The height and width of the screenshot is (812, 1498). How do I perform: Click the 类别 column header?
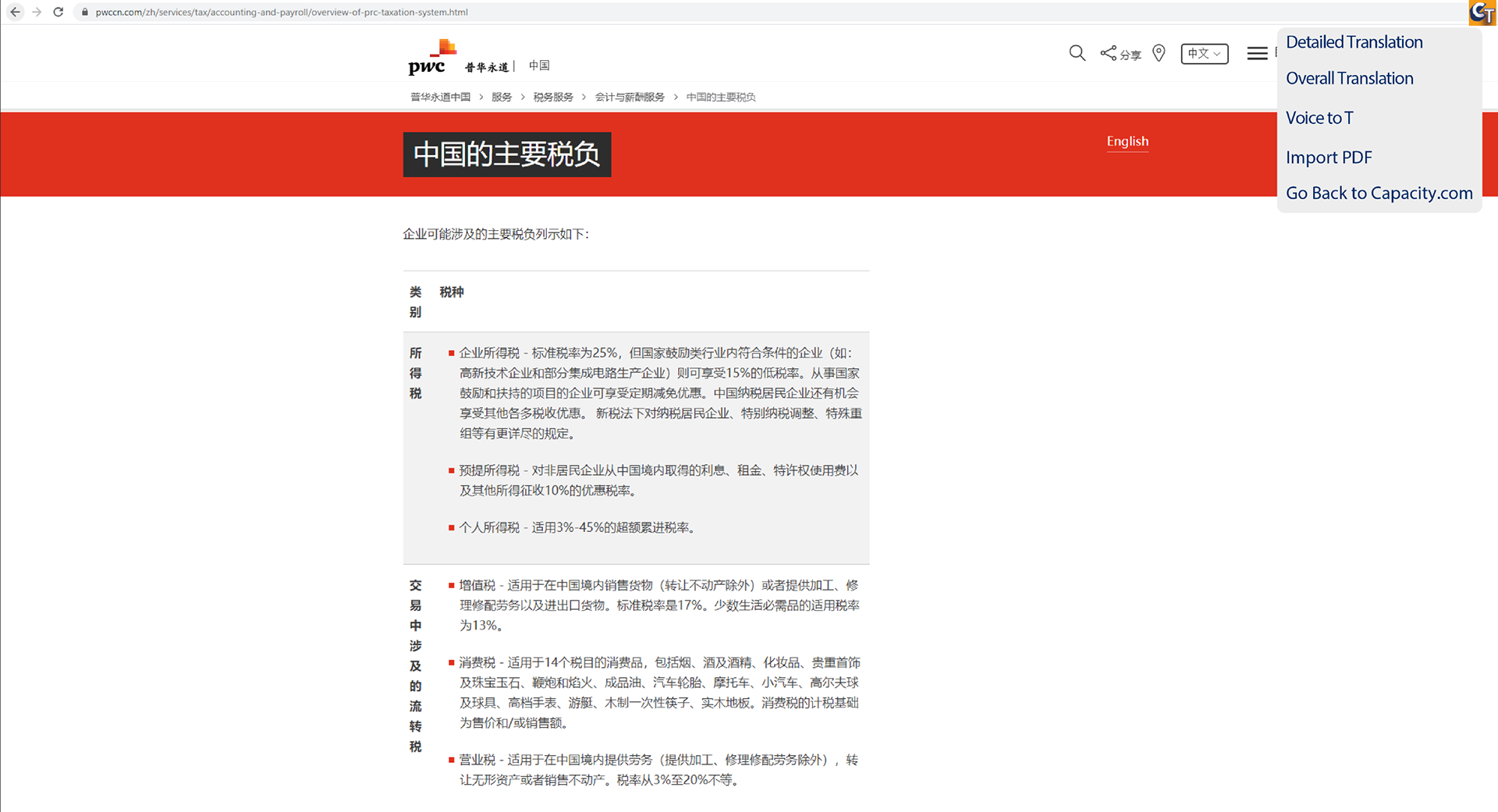point(416,302)
